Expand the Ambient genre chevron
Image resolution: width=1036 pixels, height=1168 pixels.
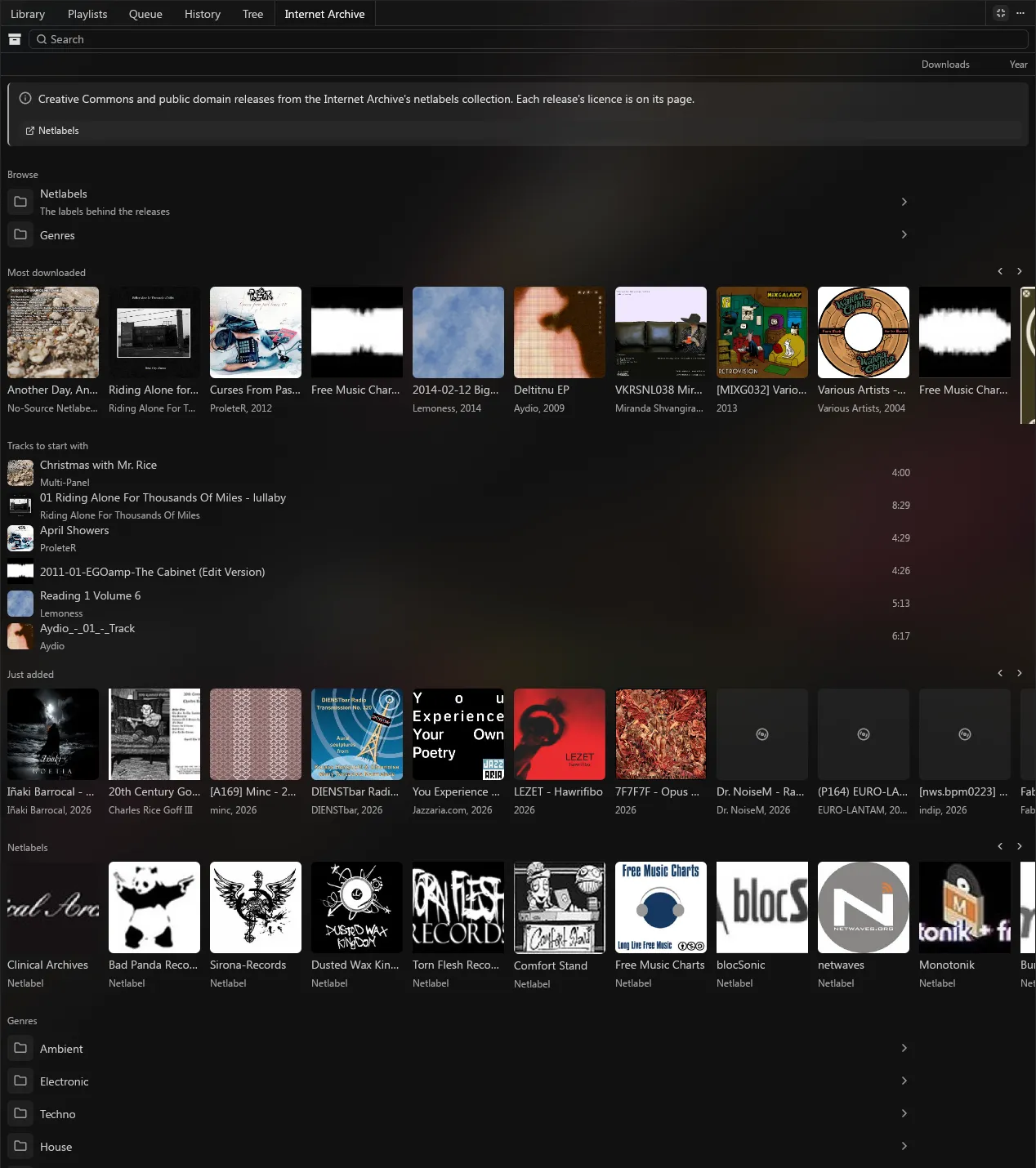pos(904,1048)
